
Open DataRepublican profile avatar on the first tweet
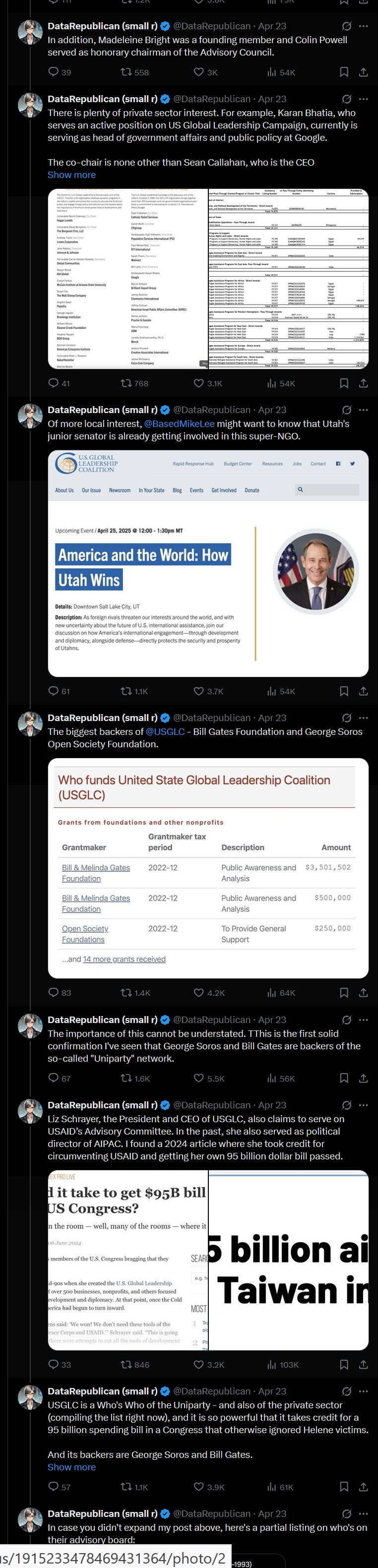[30, 33]
